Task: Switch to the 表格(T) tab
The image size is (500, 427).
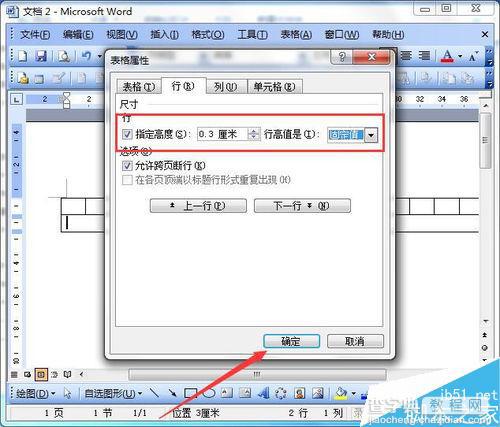Action: pos(139,87)
